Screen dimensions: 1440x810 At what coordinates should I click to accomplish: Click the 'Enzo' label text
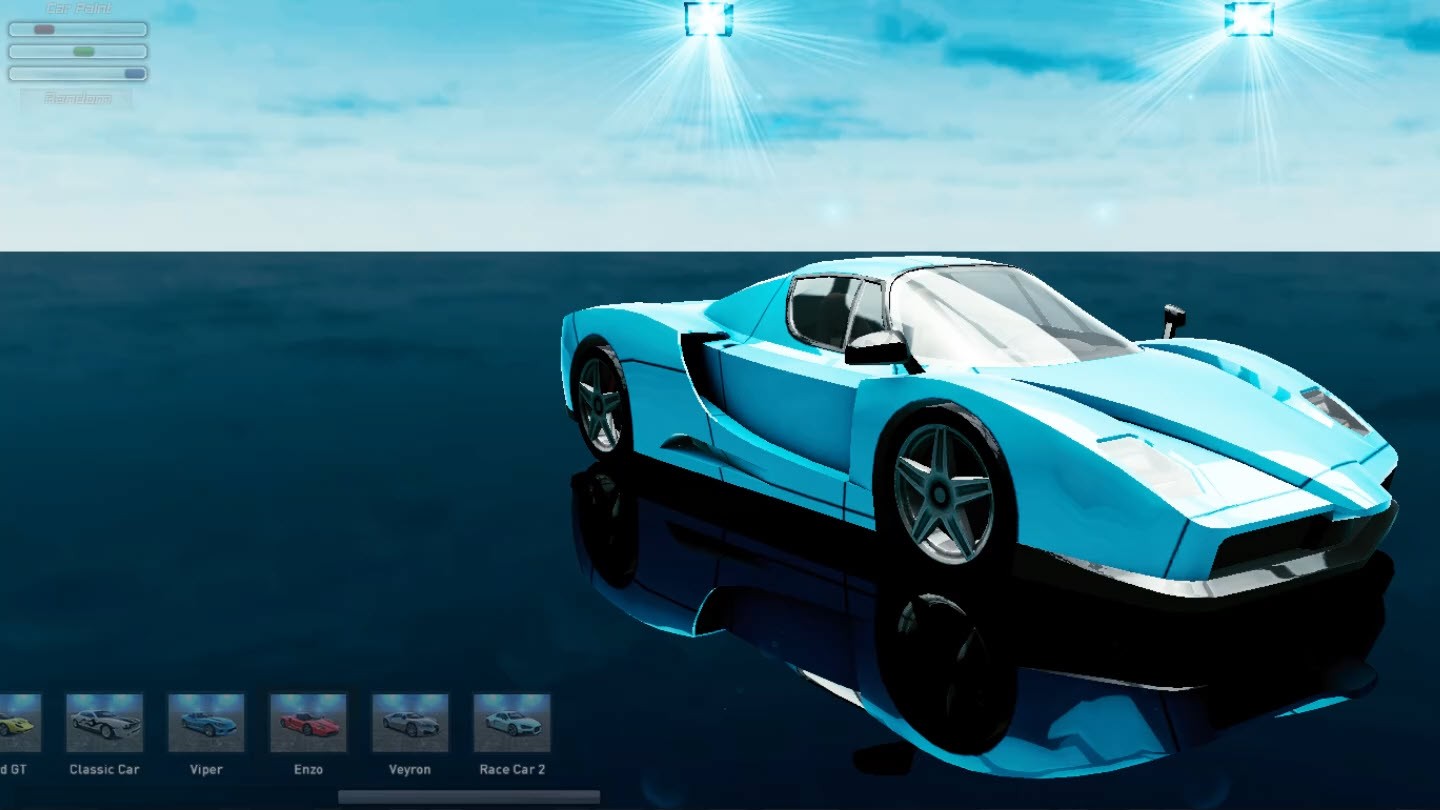308,770
